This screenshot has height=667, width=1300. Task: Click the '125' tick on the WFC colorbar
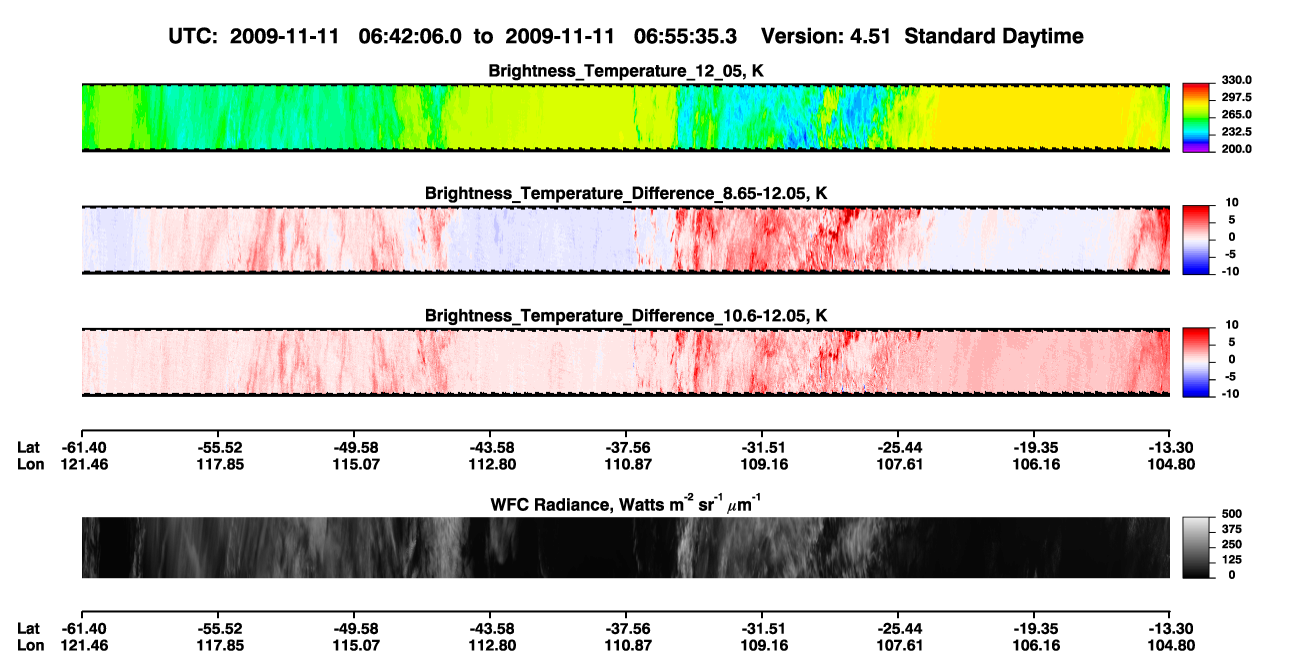pyautogui.click(x=1232, y=559)
